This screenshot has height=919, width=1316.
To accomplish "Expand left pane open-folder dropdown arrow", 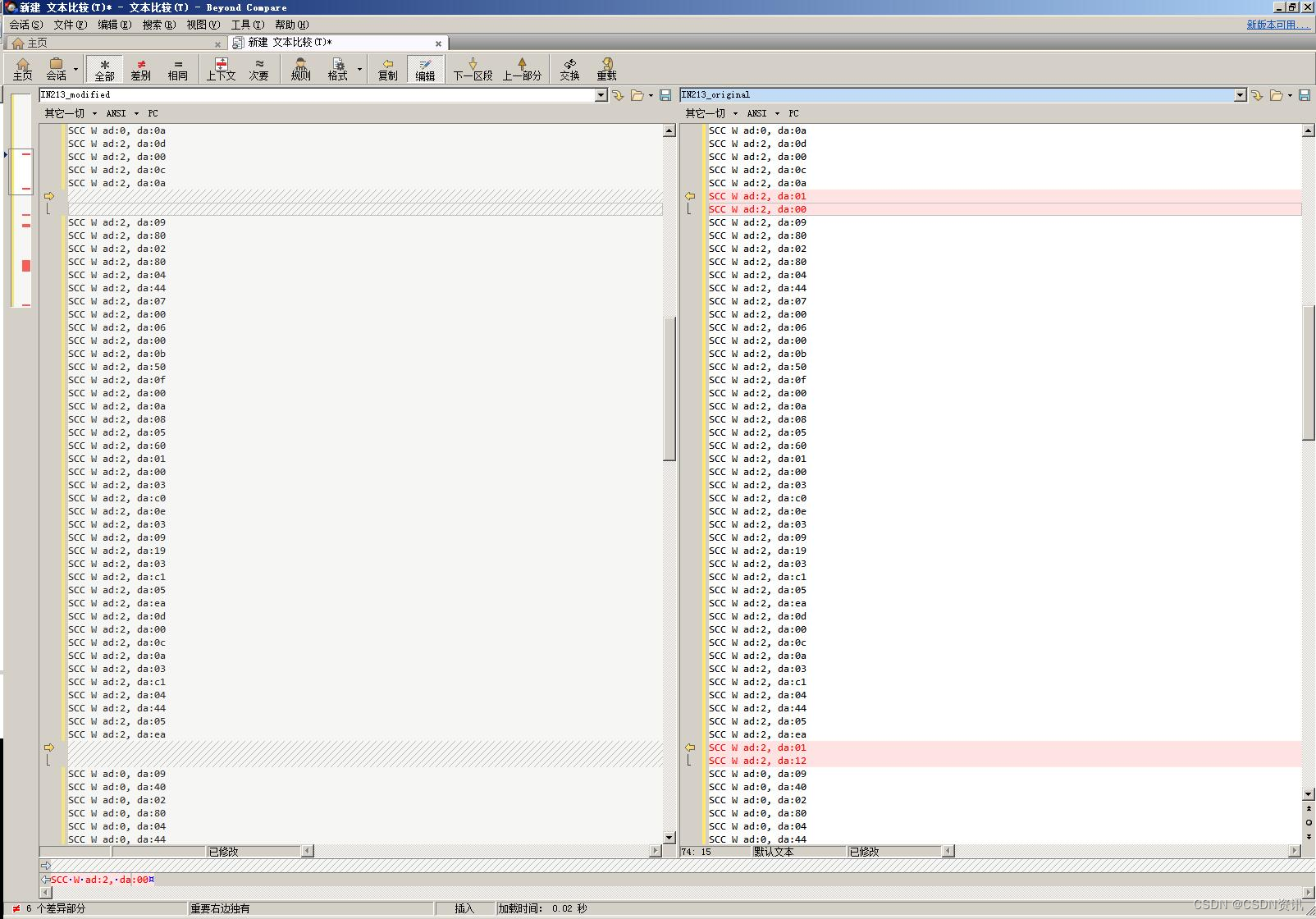I will pos(651,95).
